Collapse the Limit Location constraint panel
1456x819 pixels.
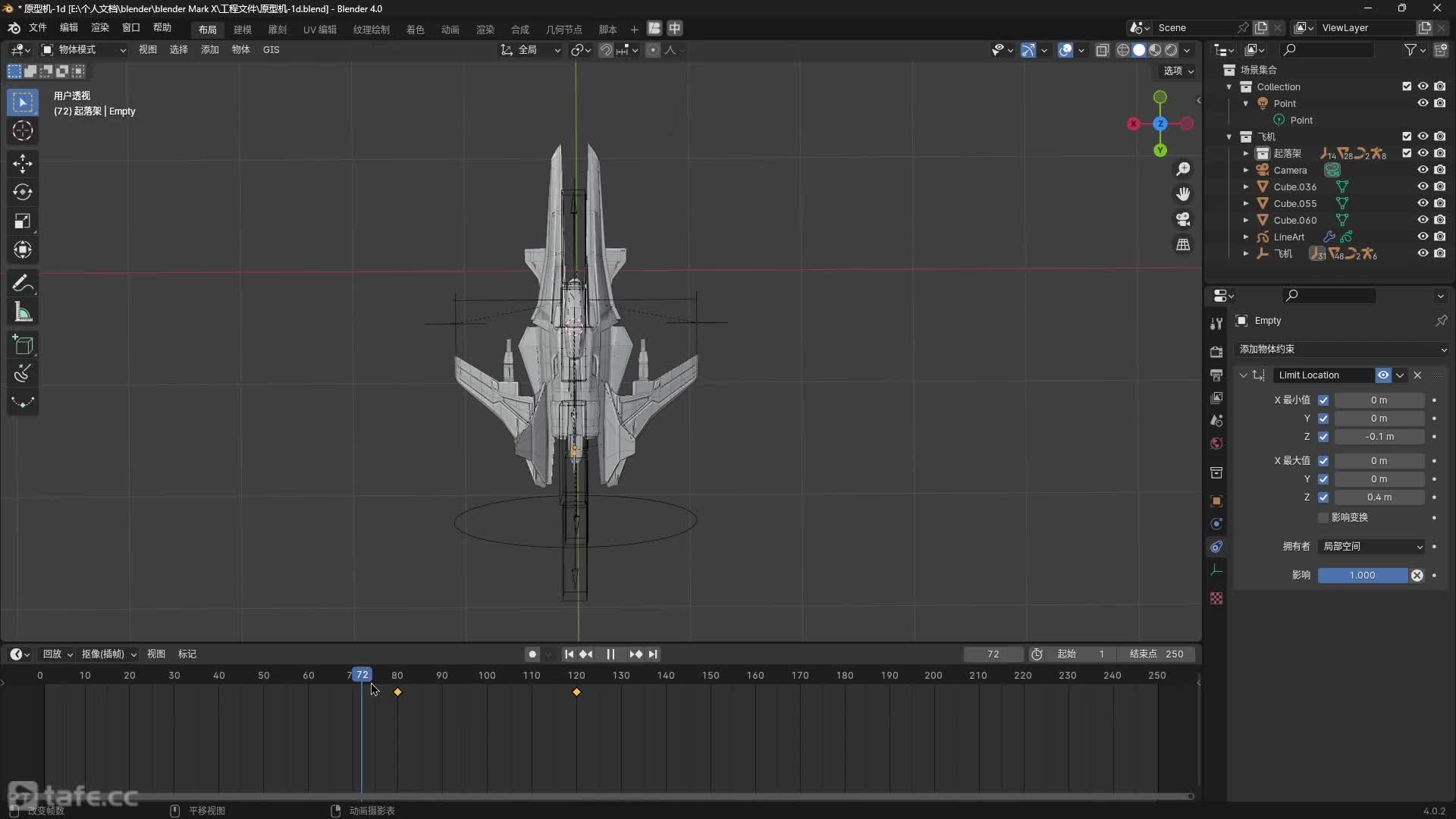1244,375
